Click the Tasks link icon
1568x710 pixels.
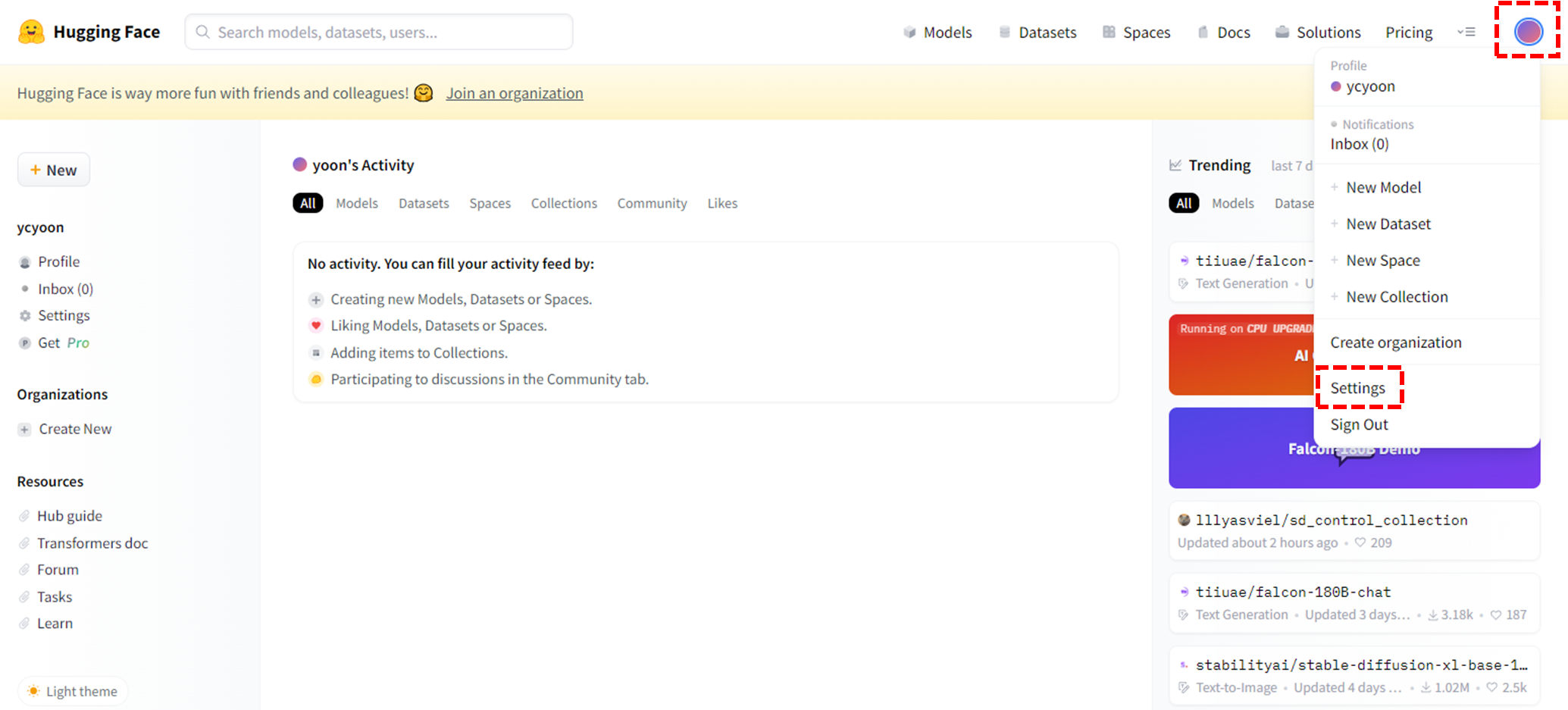(x=24, y=597)
